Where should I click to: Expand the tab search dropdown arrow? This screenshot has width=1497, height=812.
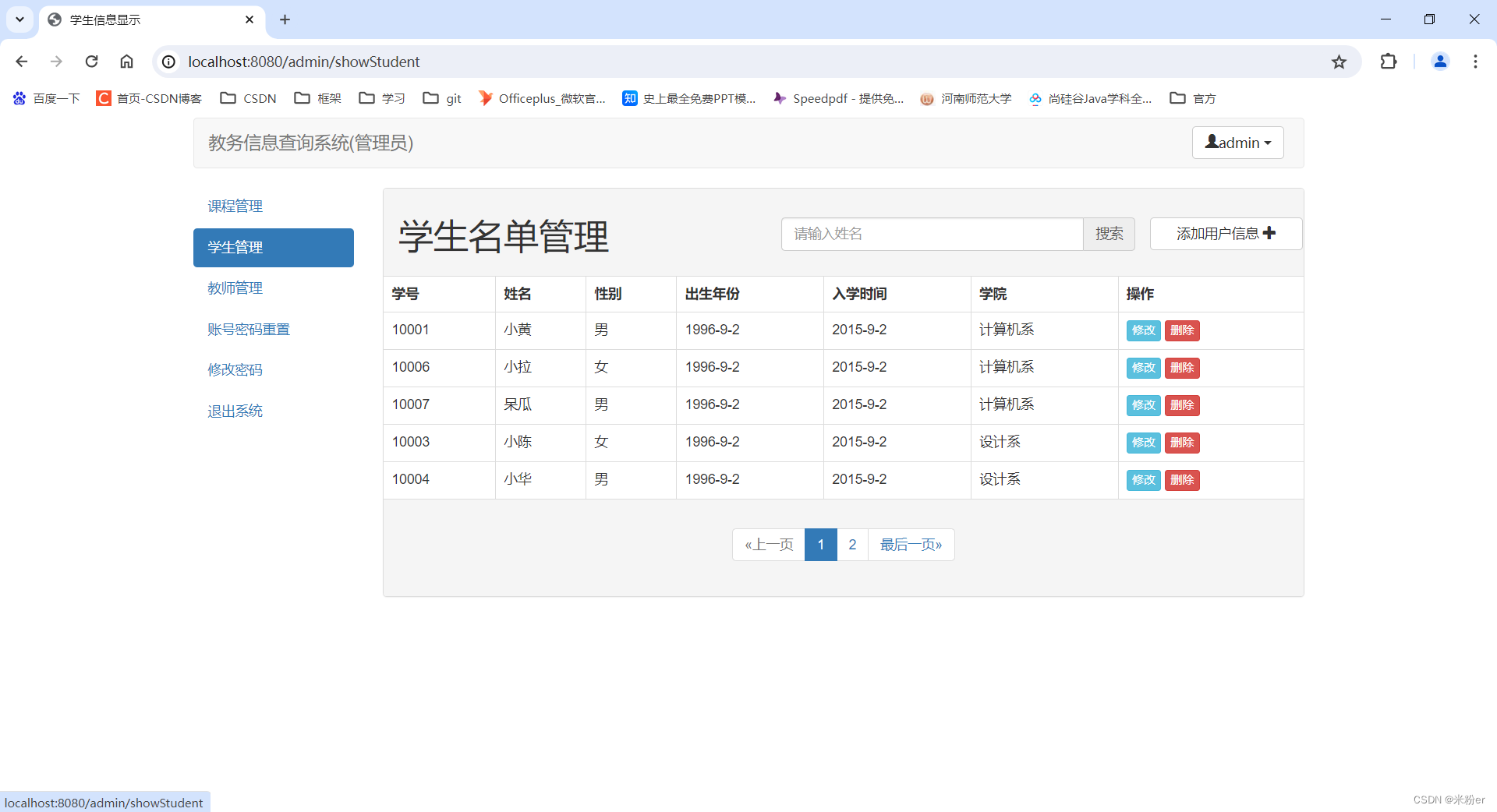coord(19,19)
